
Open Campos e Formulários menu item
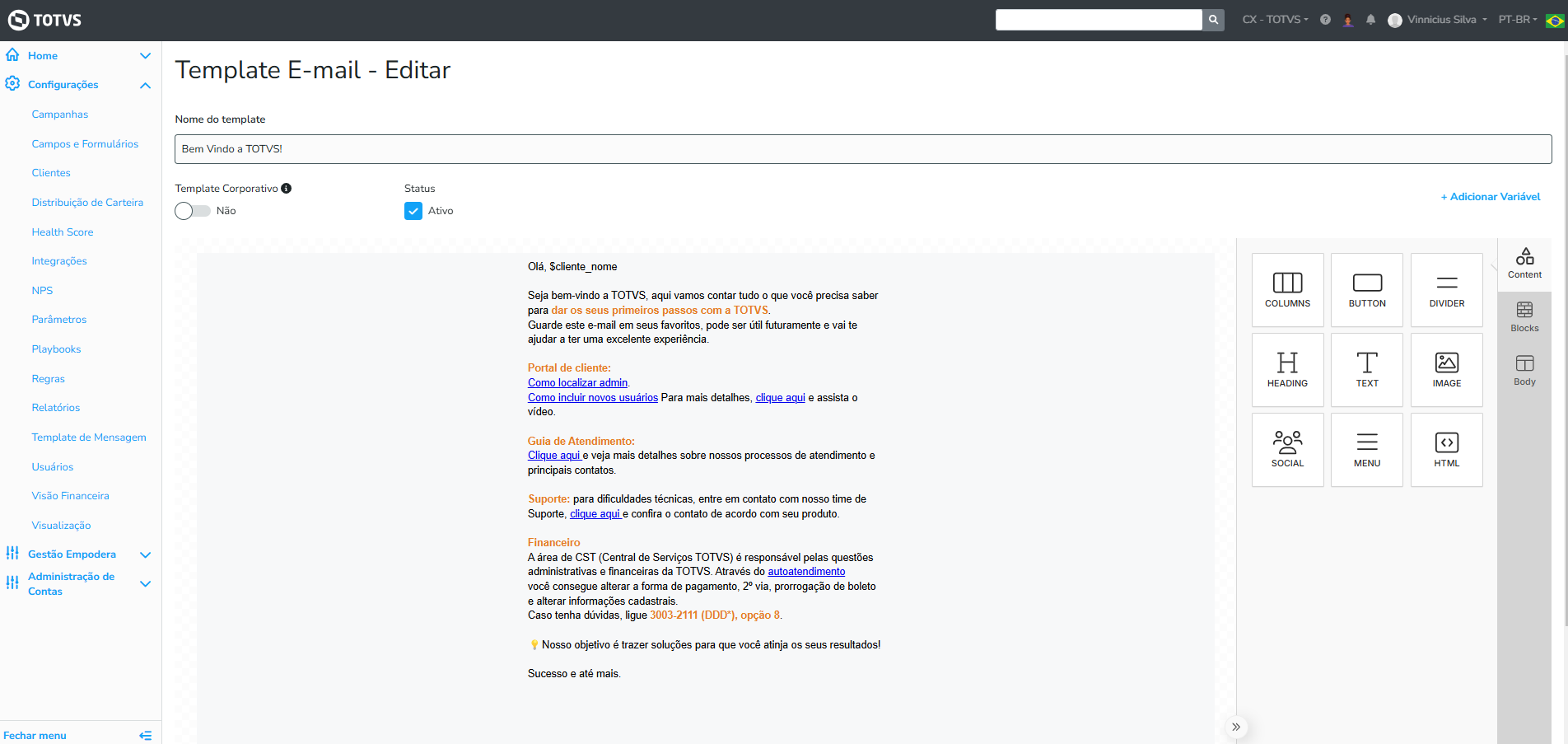[85, 144]
